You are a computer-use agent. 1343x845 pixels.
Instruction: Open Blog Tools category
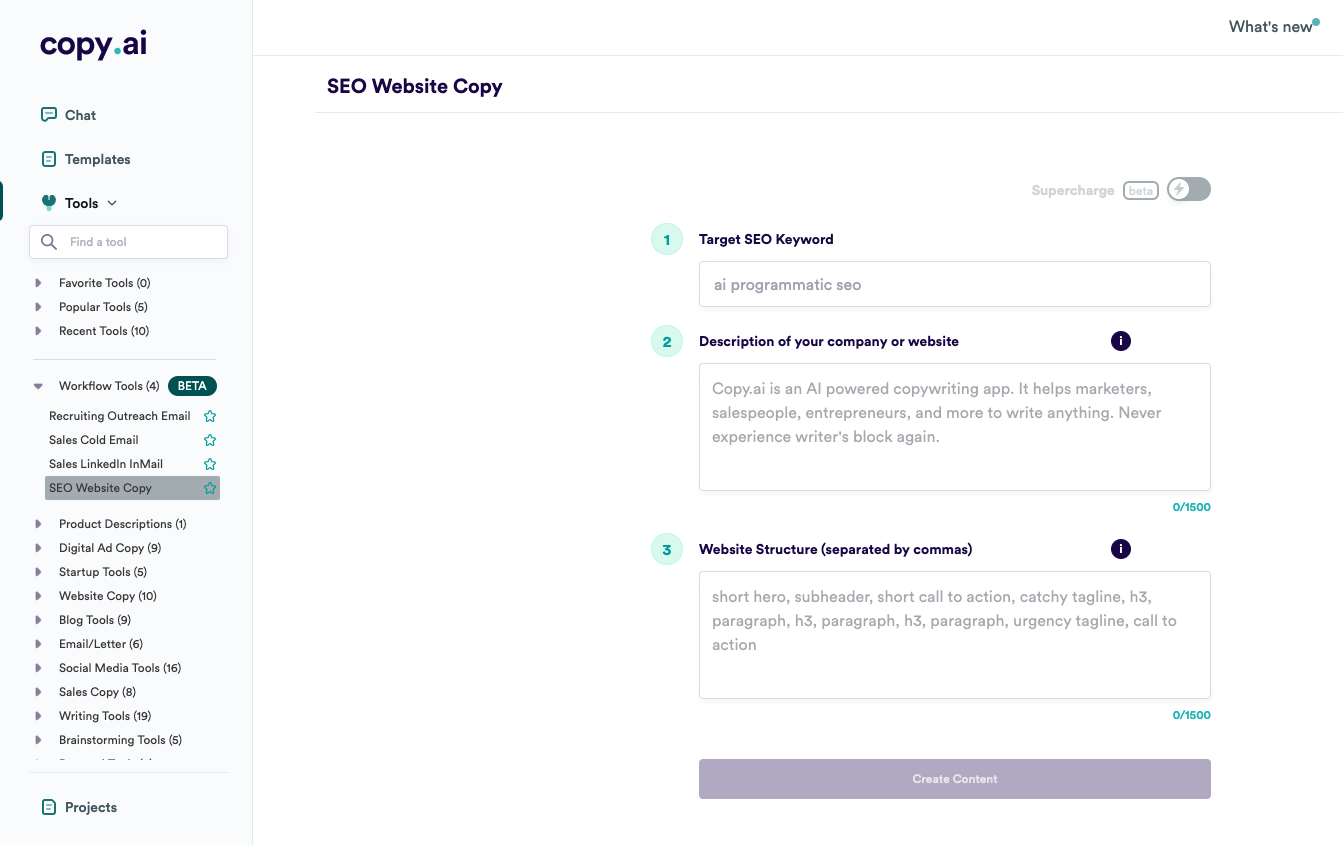(94, 620)
